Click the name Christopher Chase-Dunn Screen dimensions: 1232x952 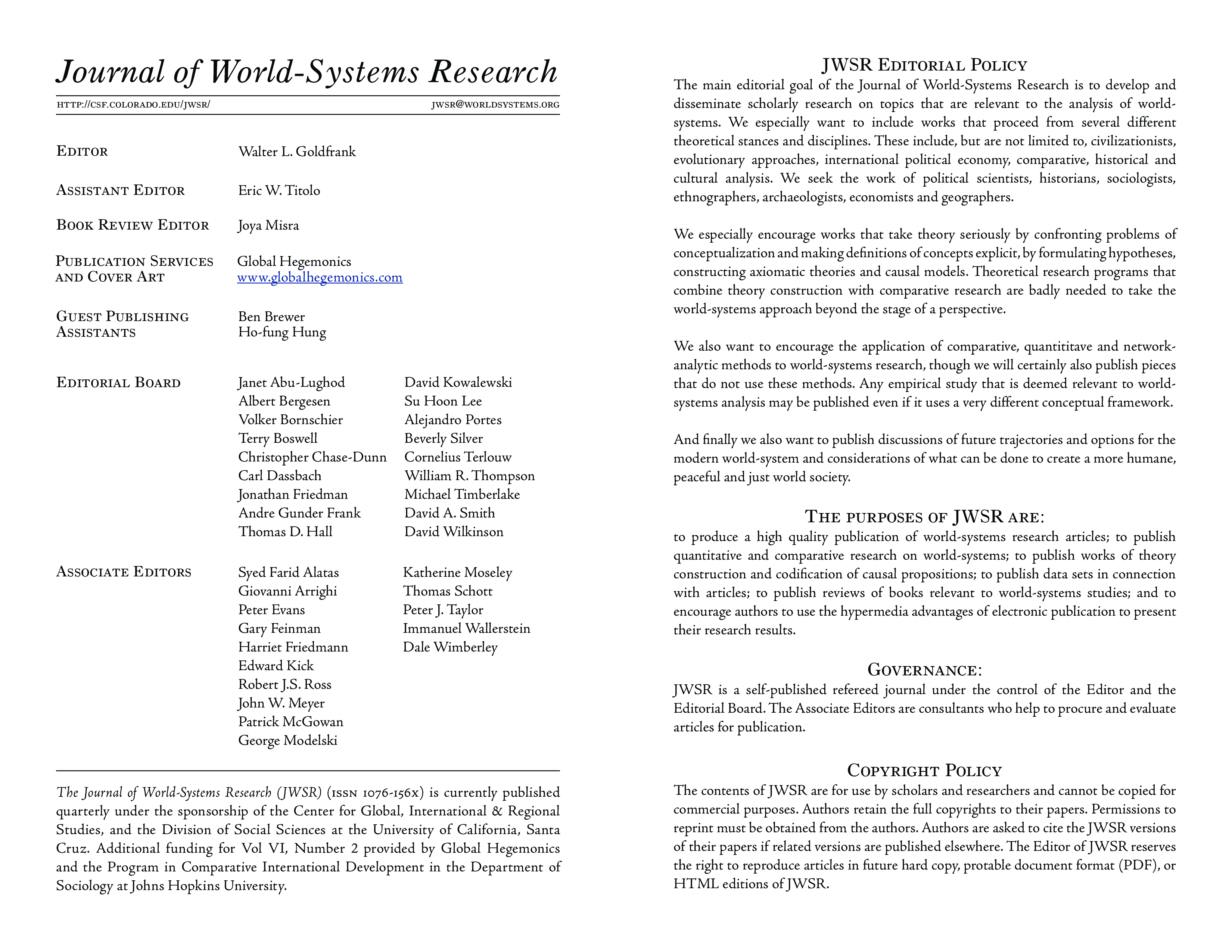point(312,457)
